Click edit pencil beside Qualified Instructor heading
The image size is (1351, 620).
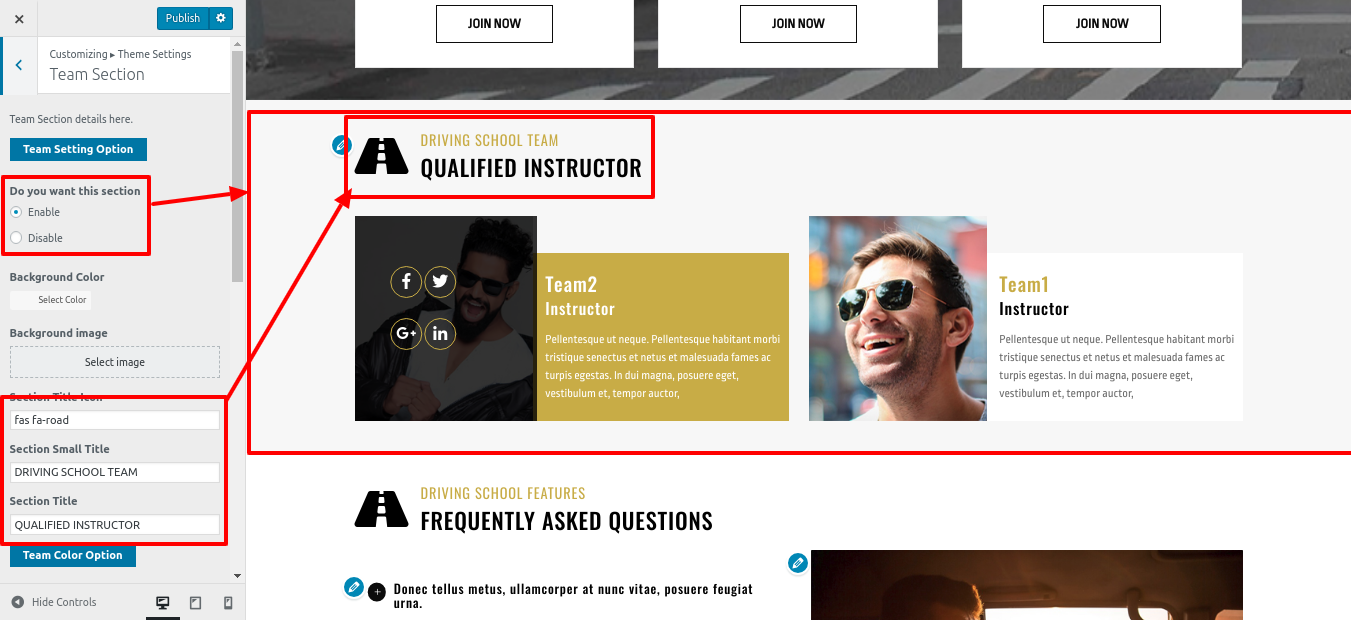coord(342,145)
